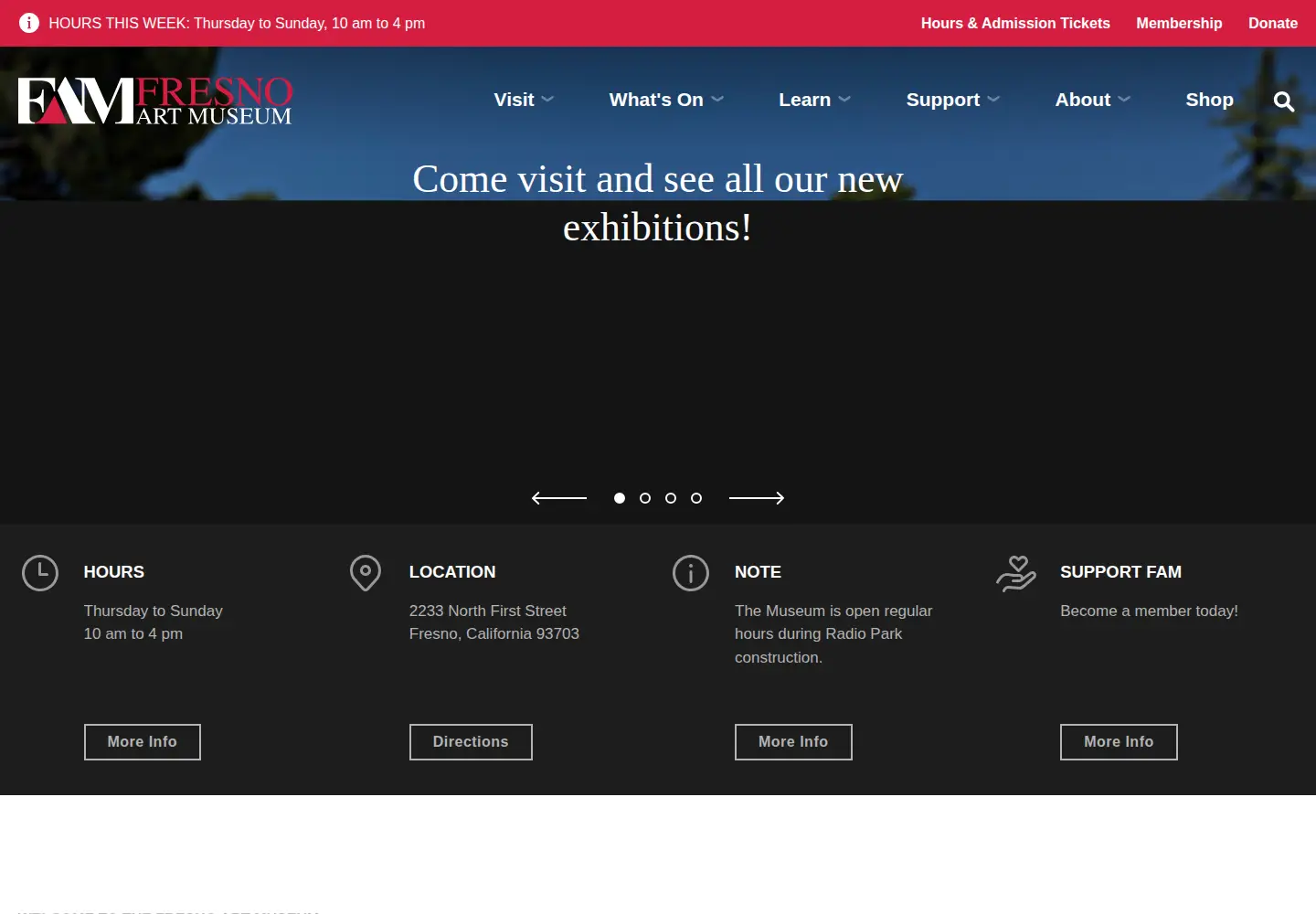Advance to next slide with right arrow

click(757, 498)
